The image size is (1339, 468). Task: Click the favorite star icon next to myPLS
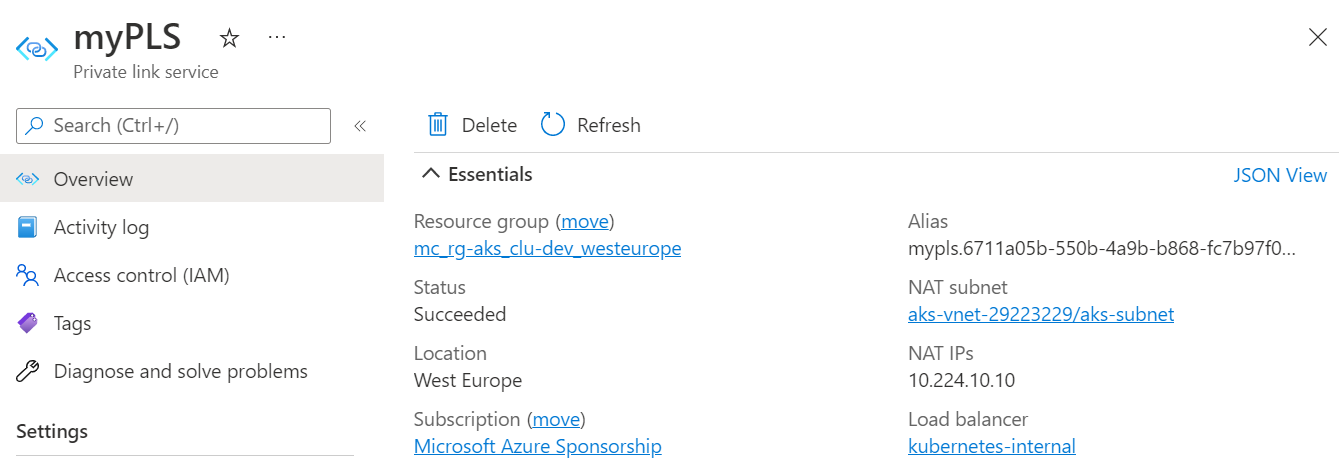click(229, 39)
